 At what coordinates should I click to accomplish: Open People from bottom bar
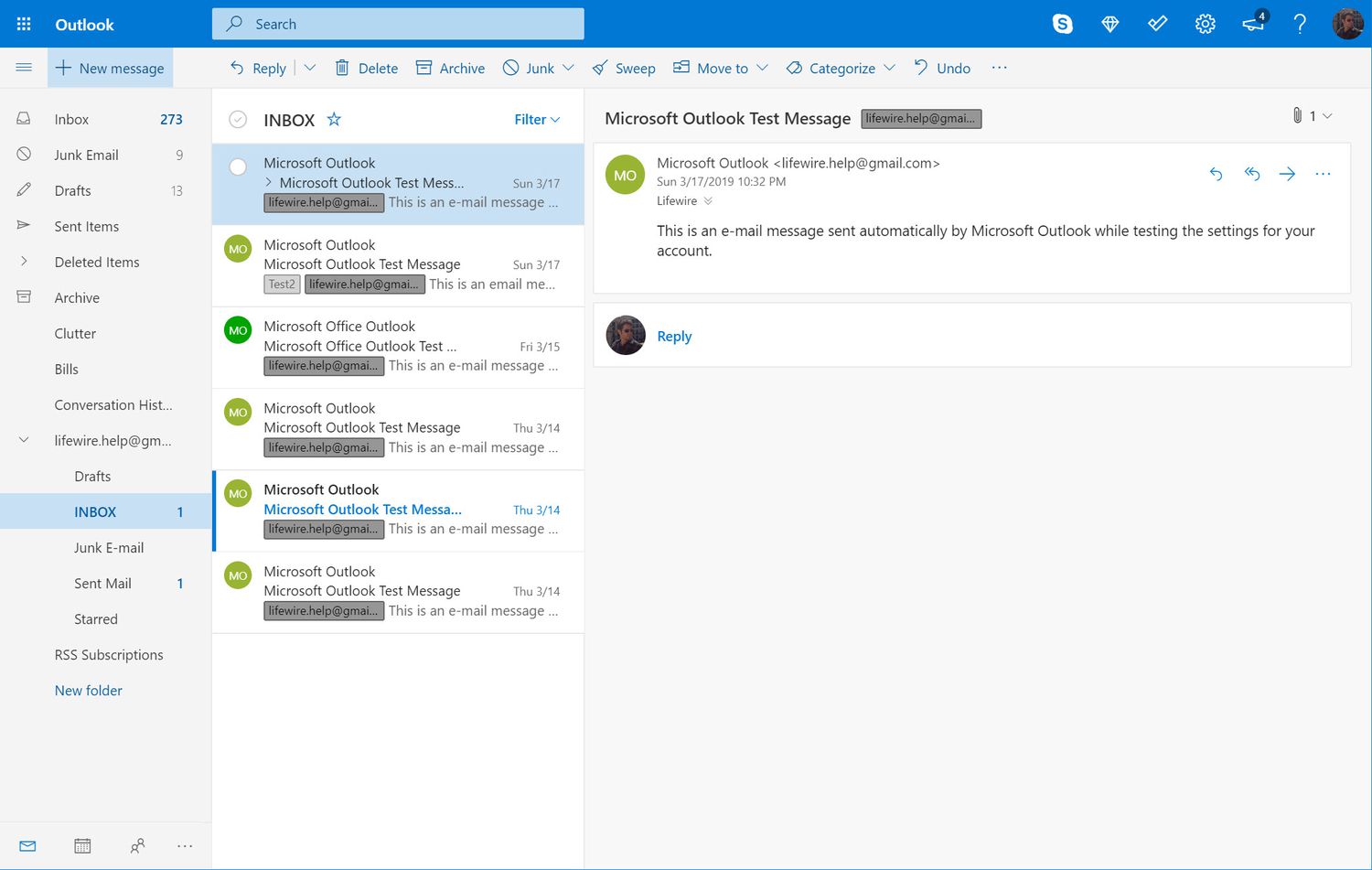point(137,846)
